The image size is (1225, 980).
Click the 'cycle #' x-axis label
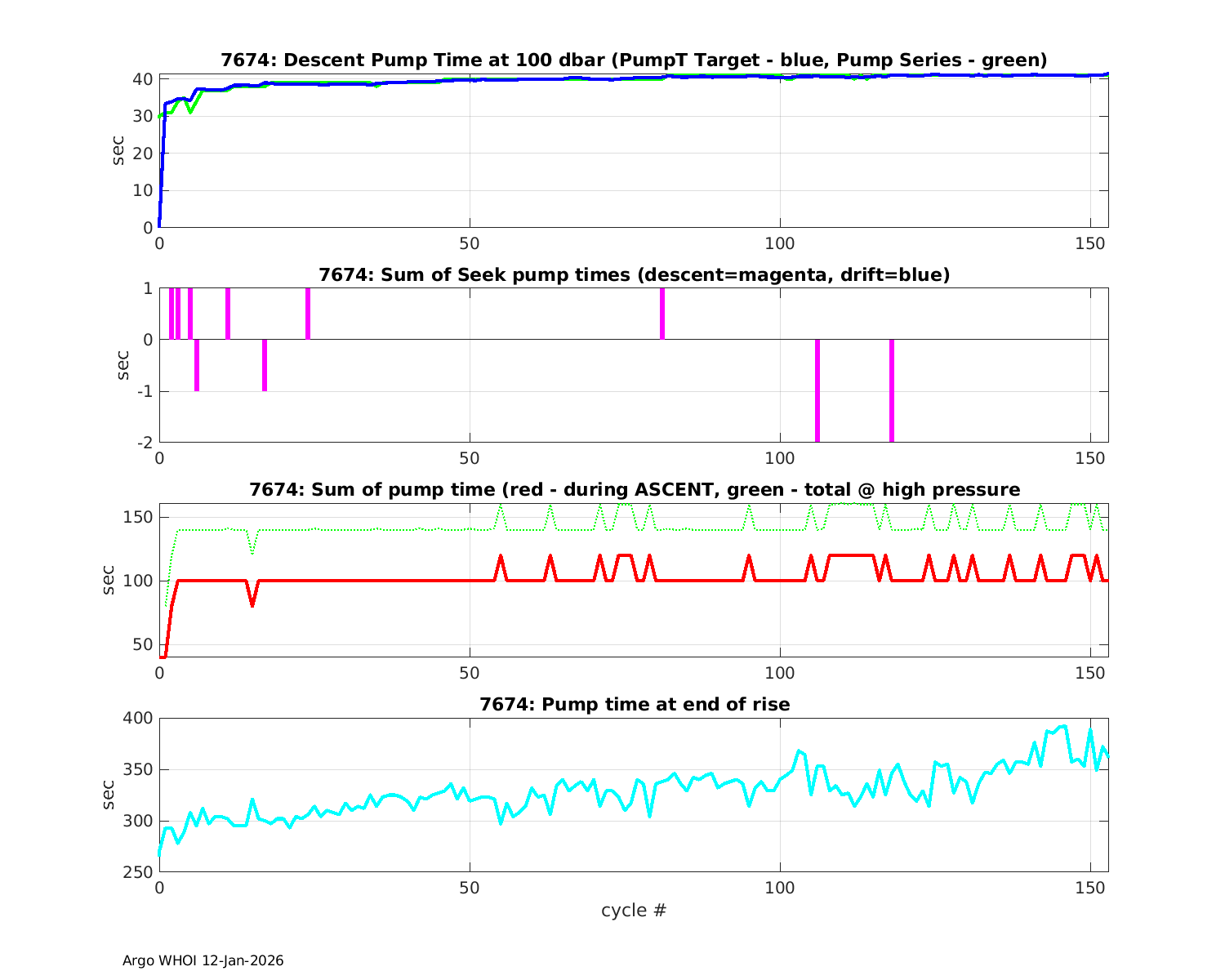[634, 910]
